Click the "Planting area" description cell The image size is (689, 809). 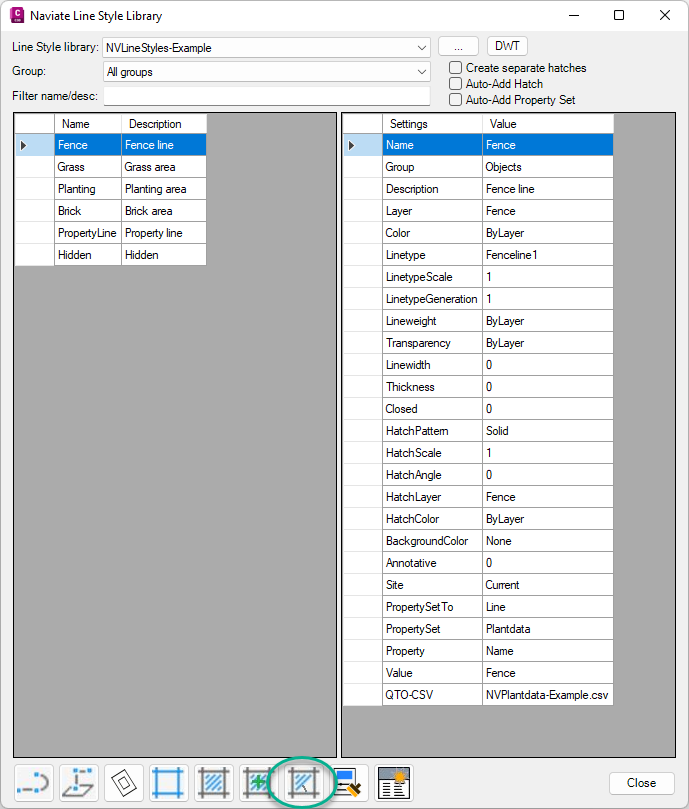pos(164,189)
